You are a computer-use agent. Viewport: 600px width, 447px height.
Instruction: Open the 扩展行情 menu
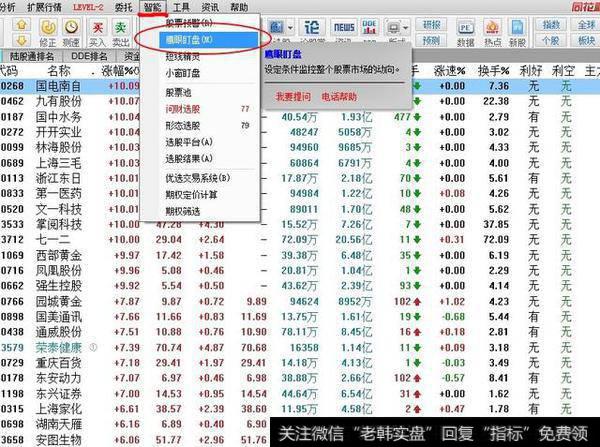click(44, 7)
